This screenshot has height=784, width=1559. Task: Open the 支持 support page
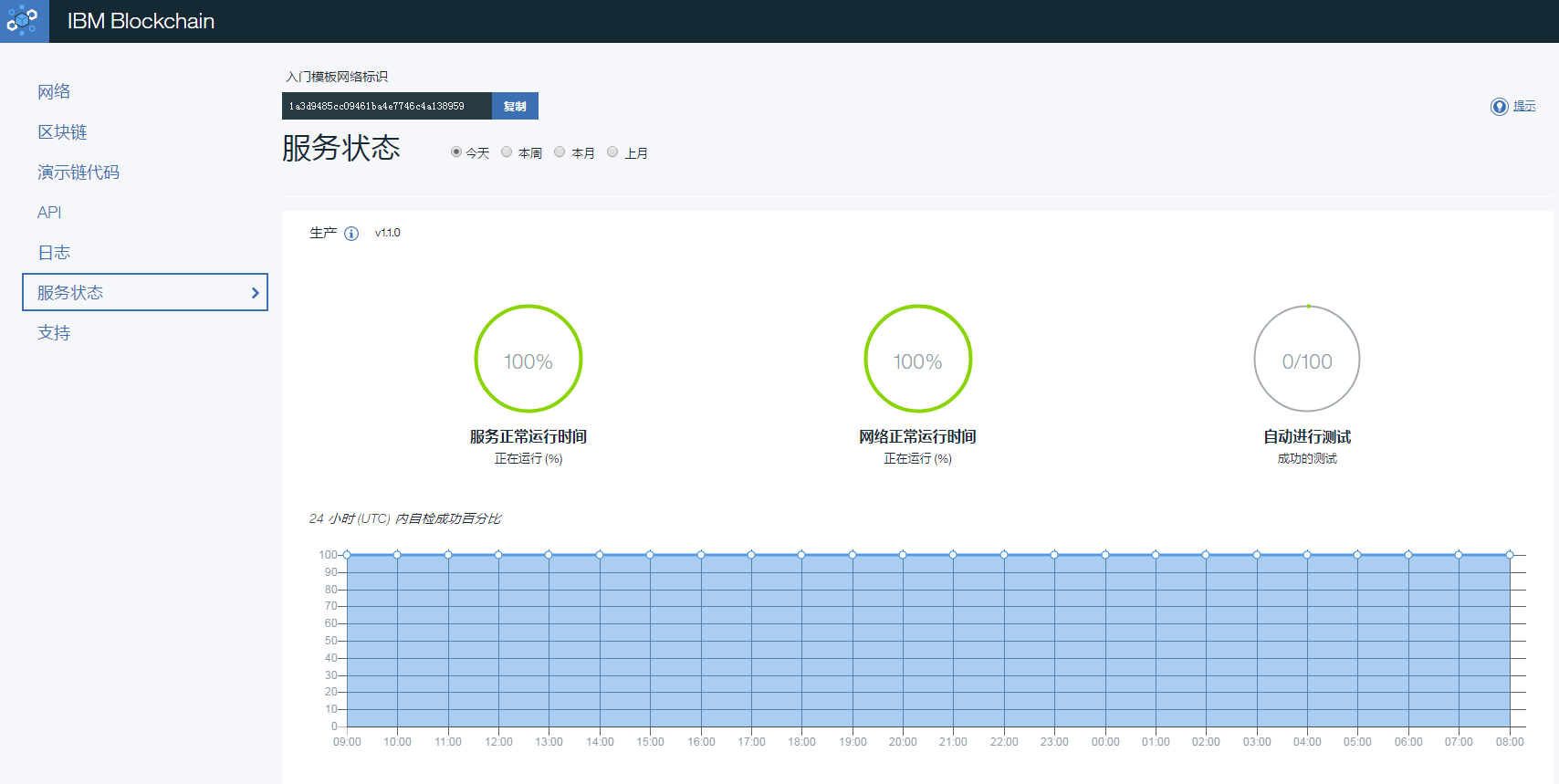coord(54,333)
